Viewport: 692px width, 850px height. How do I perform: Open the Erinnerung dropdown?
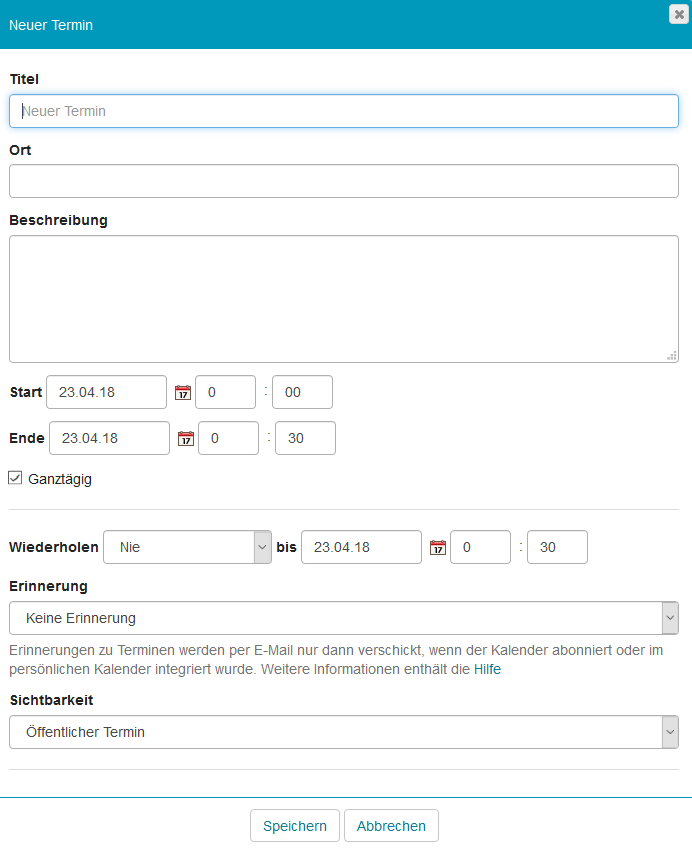click(x=343, y=618)
